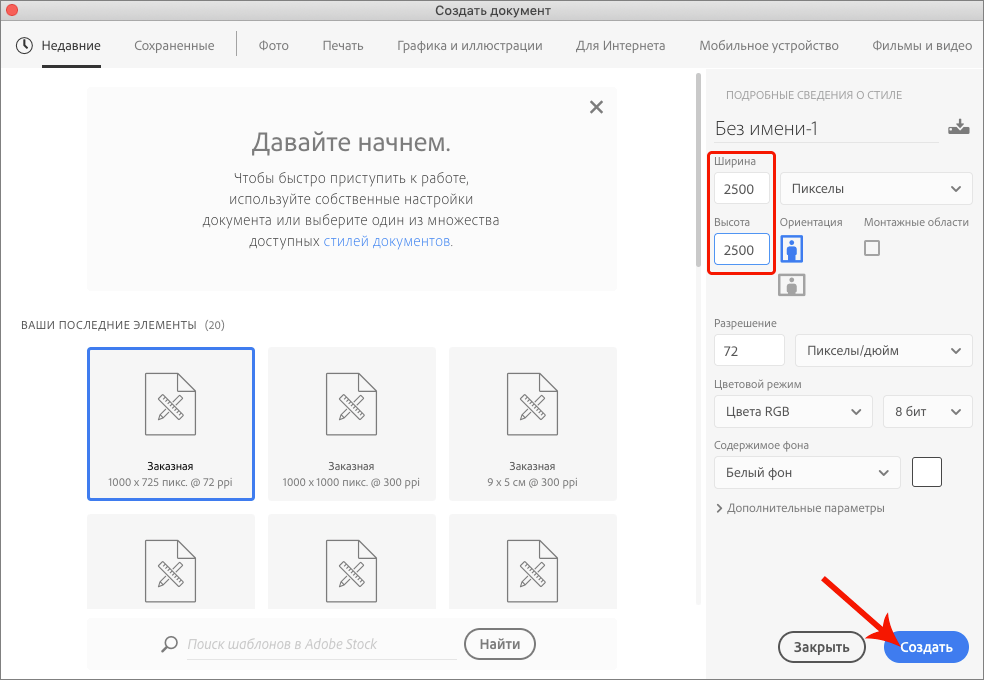
Task: Open the Цвета RGB color mode dropdown
Action: tap(792, 411)
